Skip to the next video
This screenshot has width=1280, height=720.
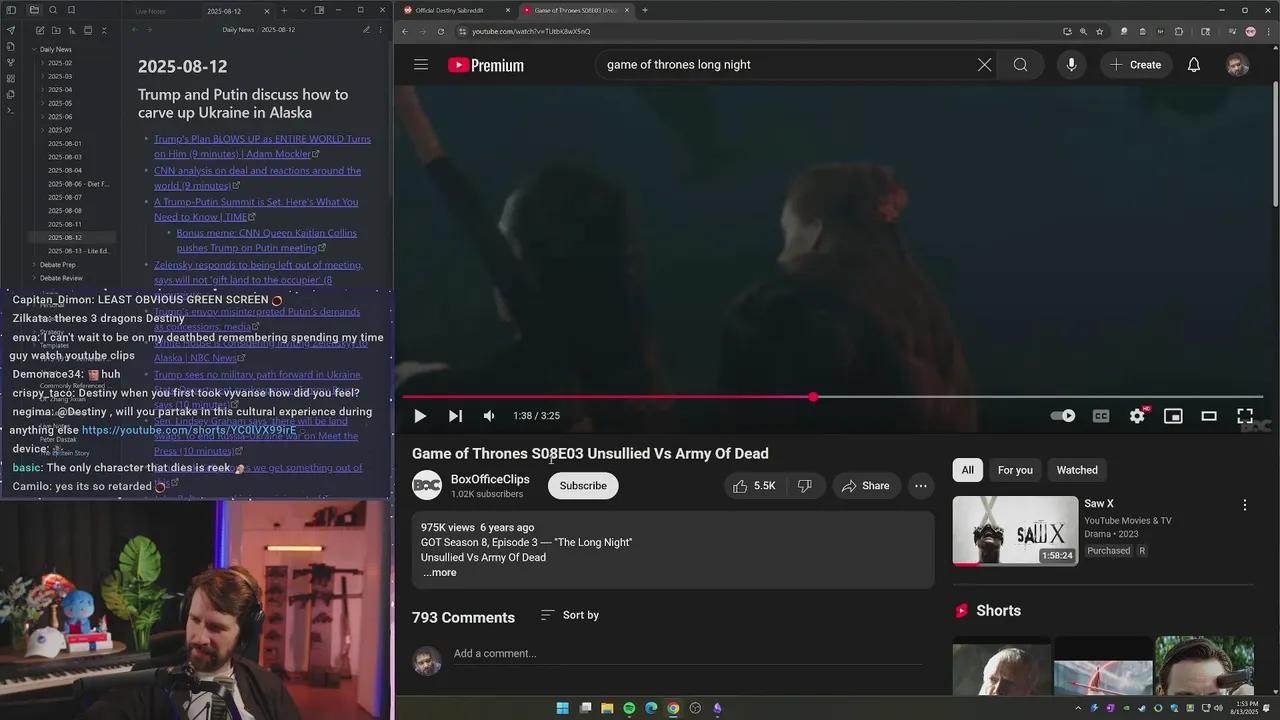(x=455, y=416)
